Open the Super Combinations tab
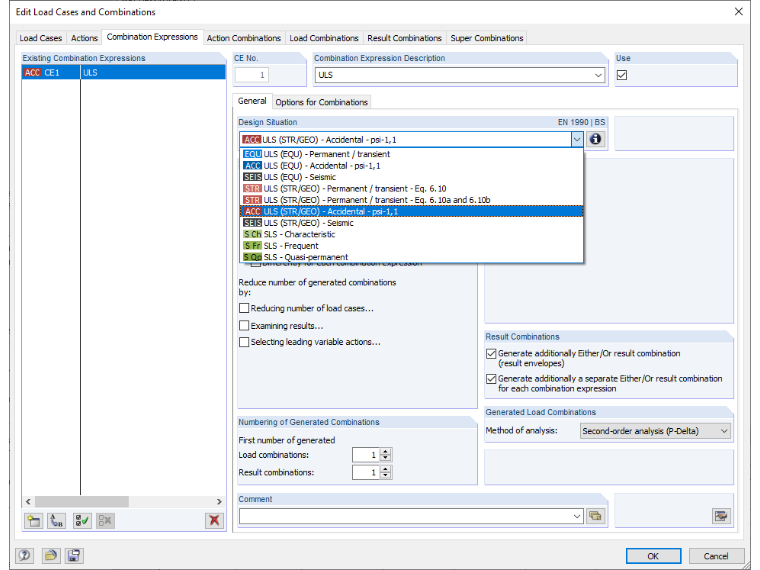 (x=487, y=38)
